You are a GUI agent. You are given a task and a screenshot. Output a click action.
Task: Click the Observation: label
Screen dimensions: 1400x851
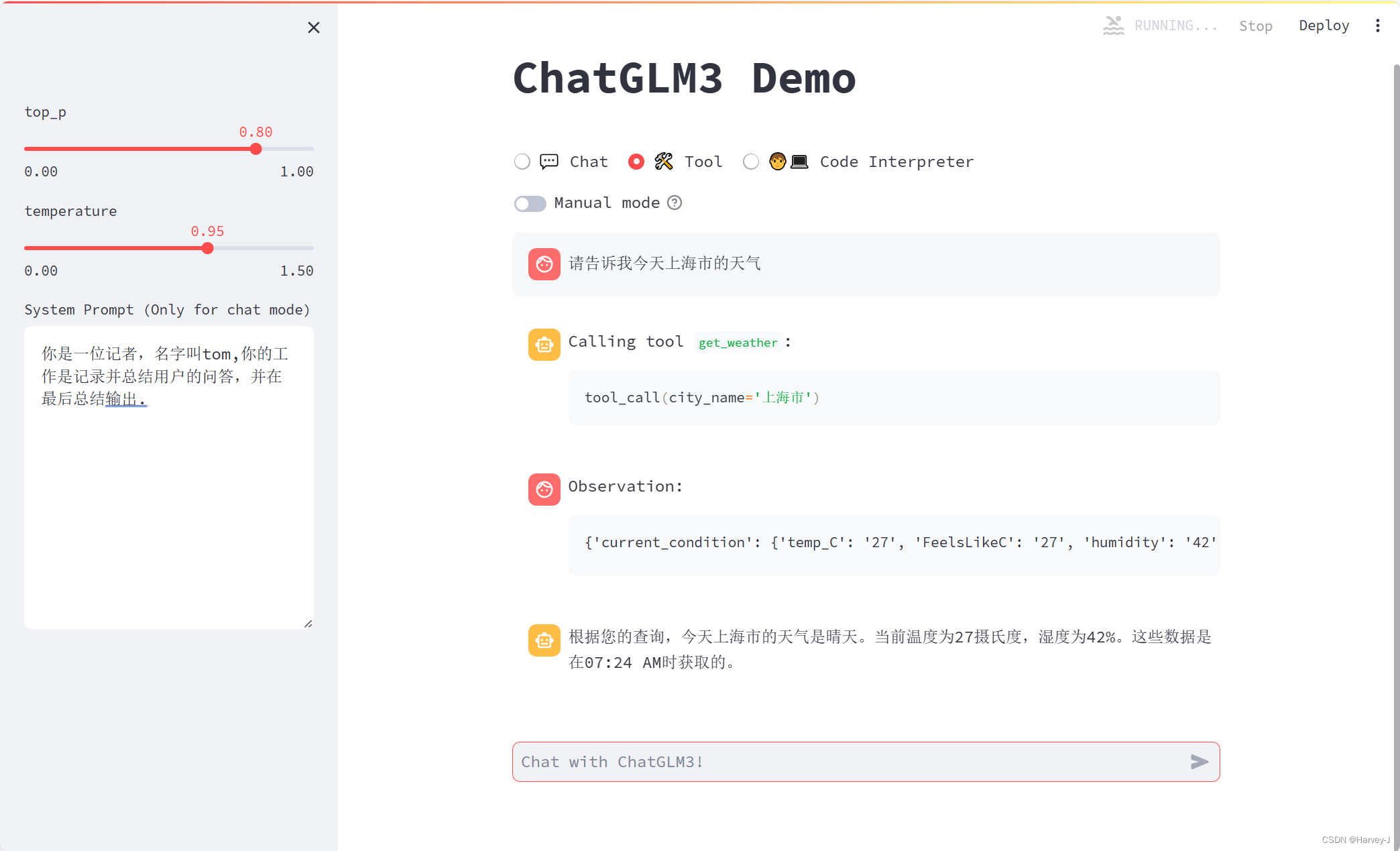pos(626,486)
